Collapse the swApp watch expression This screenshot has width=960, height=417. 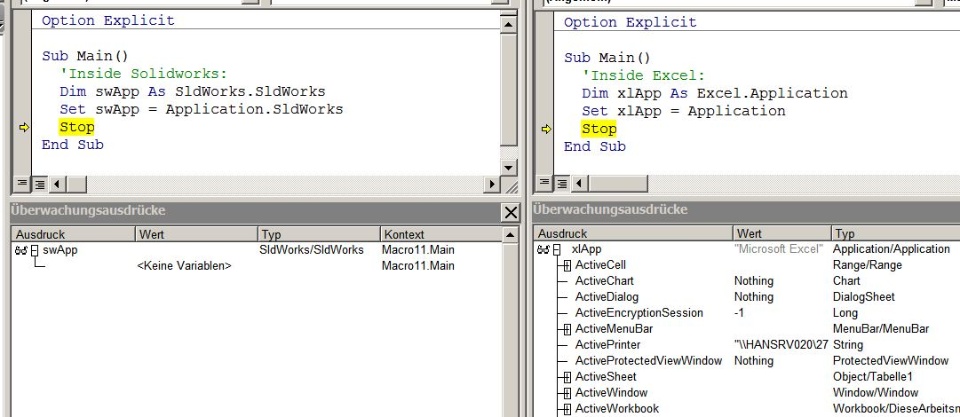pos(35,250)
